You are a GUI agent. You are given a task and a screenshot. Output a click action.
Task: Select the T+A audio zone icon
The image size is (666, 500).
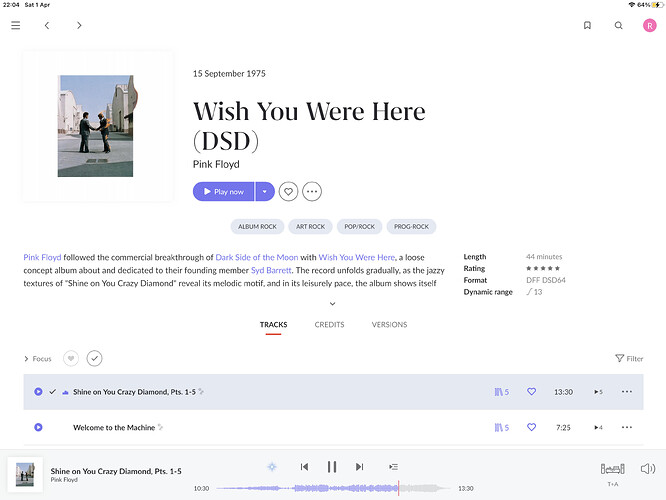(x=612, y=469)
